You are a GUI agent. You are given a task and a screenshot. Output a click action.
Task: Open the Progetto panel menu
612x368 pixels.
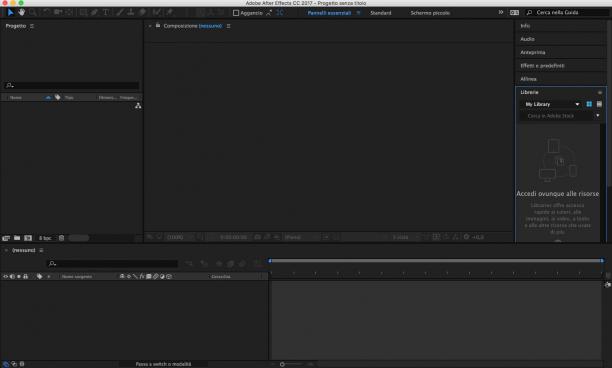click(32, 26)
